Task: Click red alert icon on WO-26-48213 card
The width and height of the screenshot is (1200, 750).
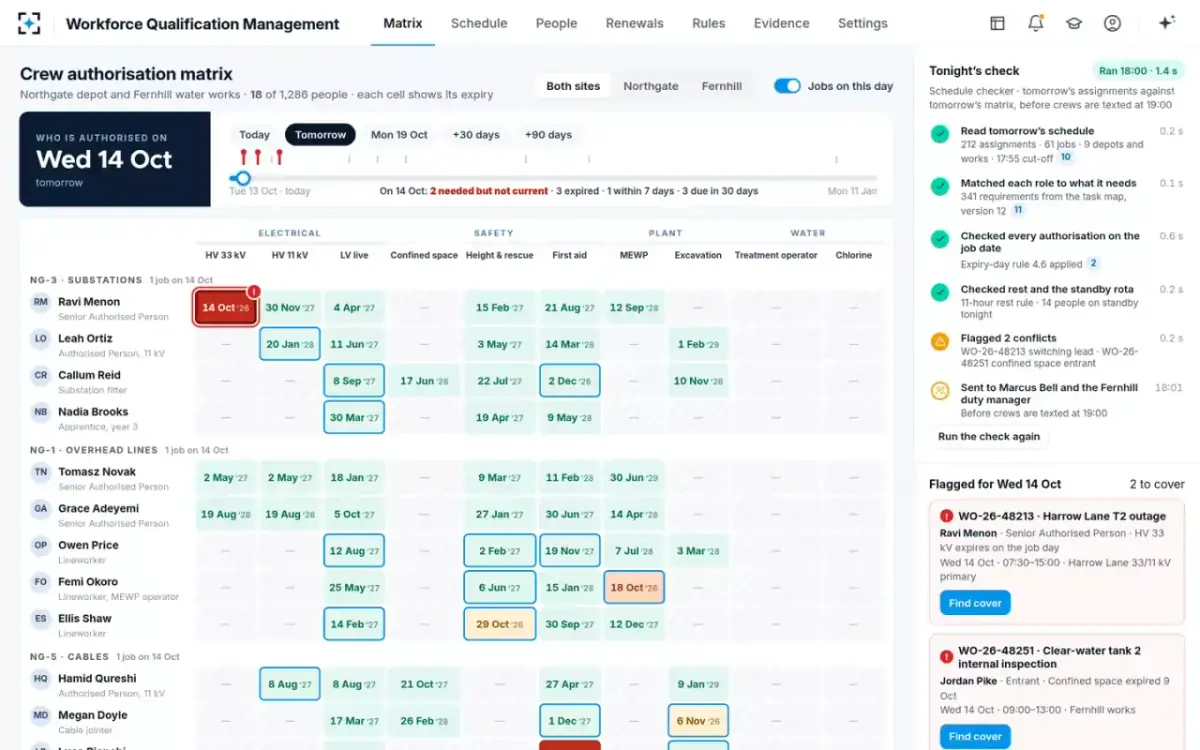Action: click(x=946, y=516)
